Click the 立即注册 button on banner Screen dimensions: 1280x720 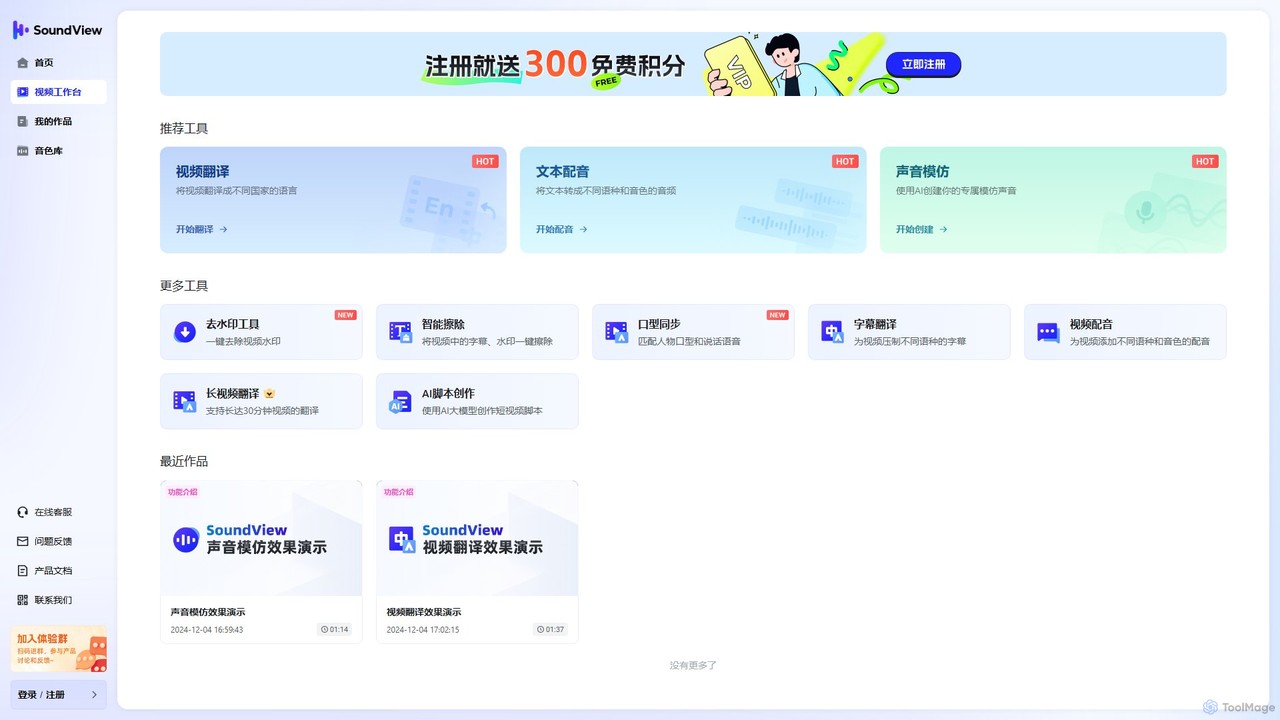[923, 64]
